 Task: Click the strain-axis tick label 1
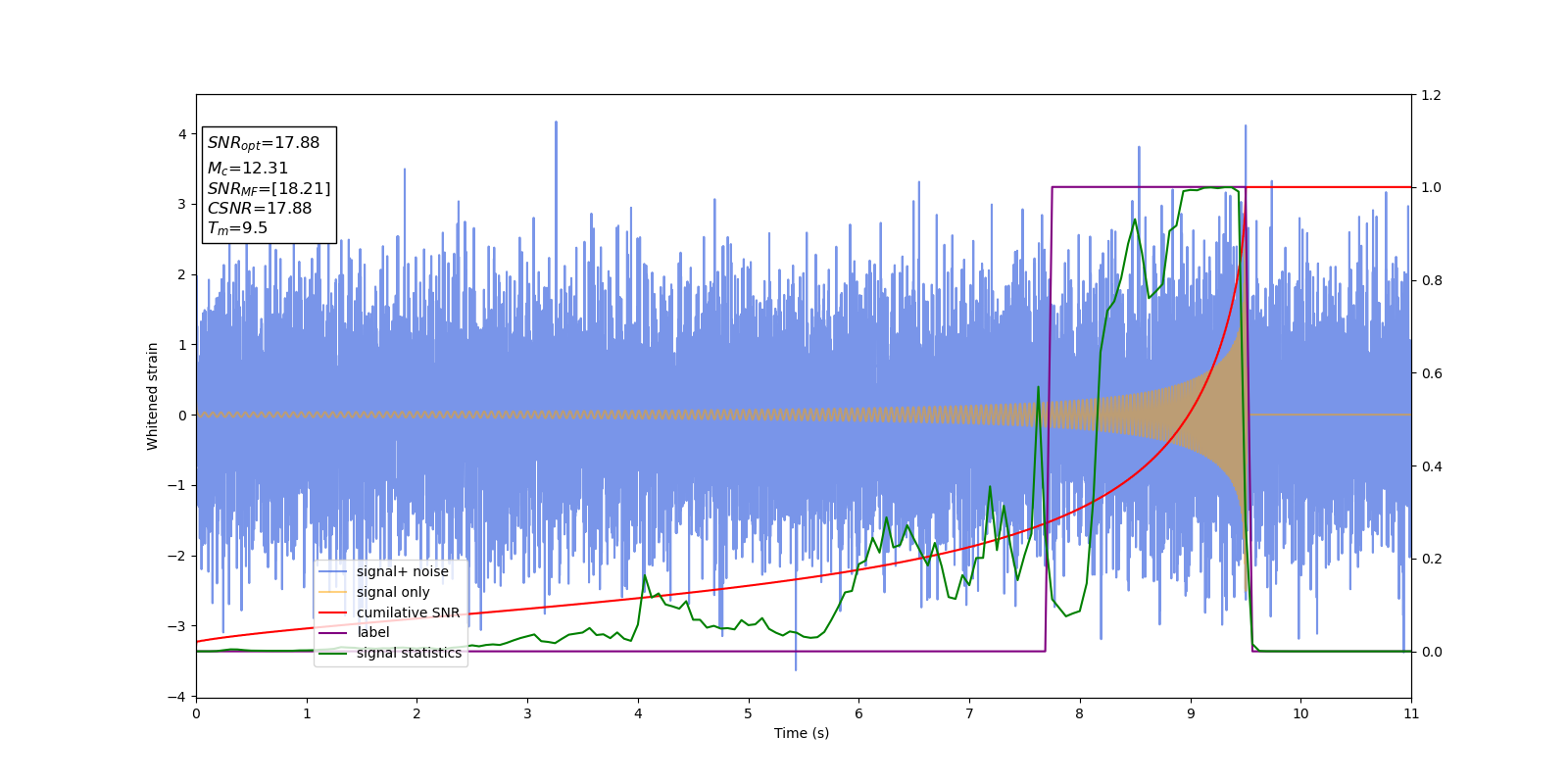point(182,345)
